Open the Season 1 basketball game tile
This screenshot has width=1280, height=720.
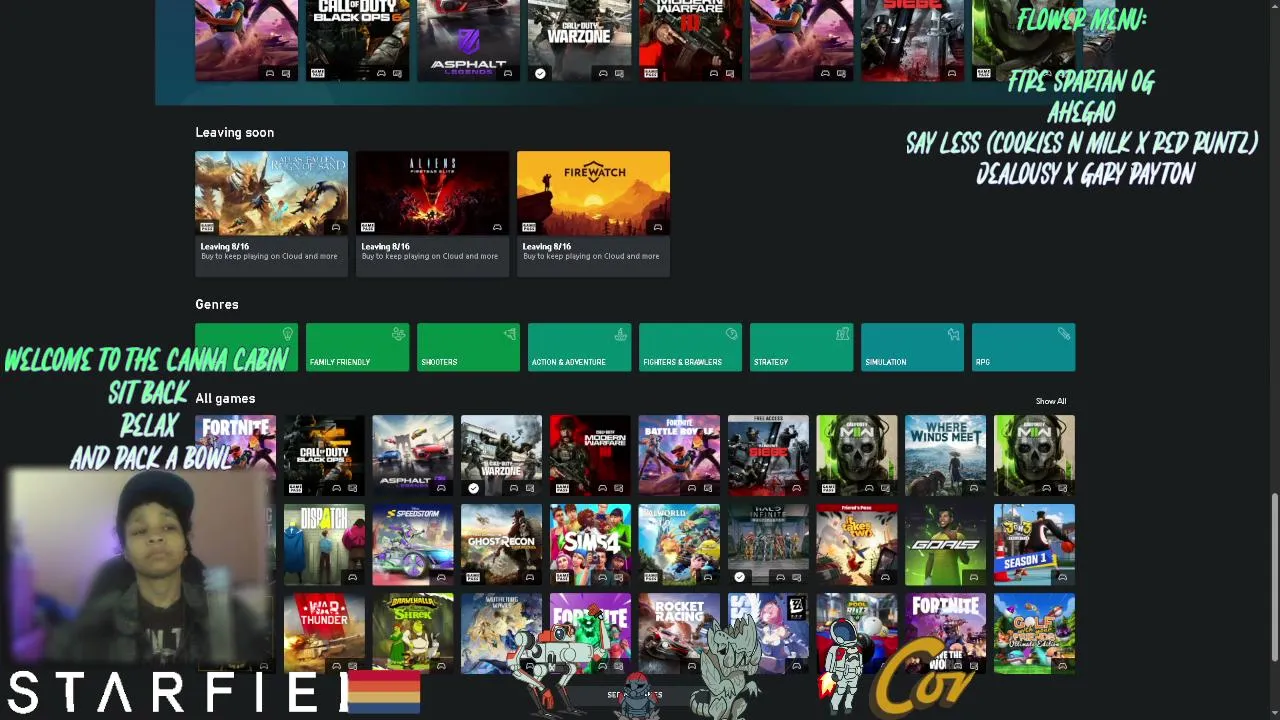[1034, 544]
